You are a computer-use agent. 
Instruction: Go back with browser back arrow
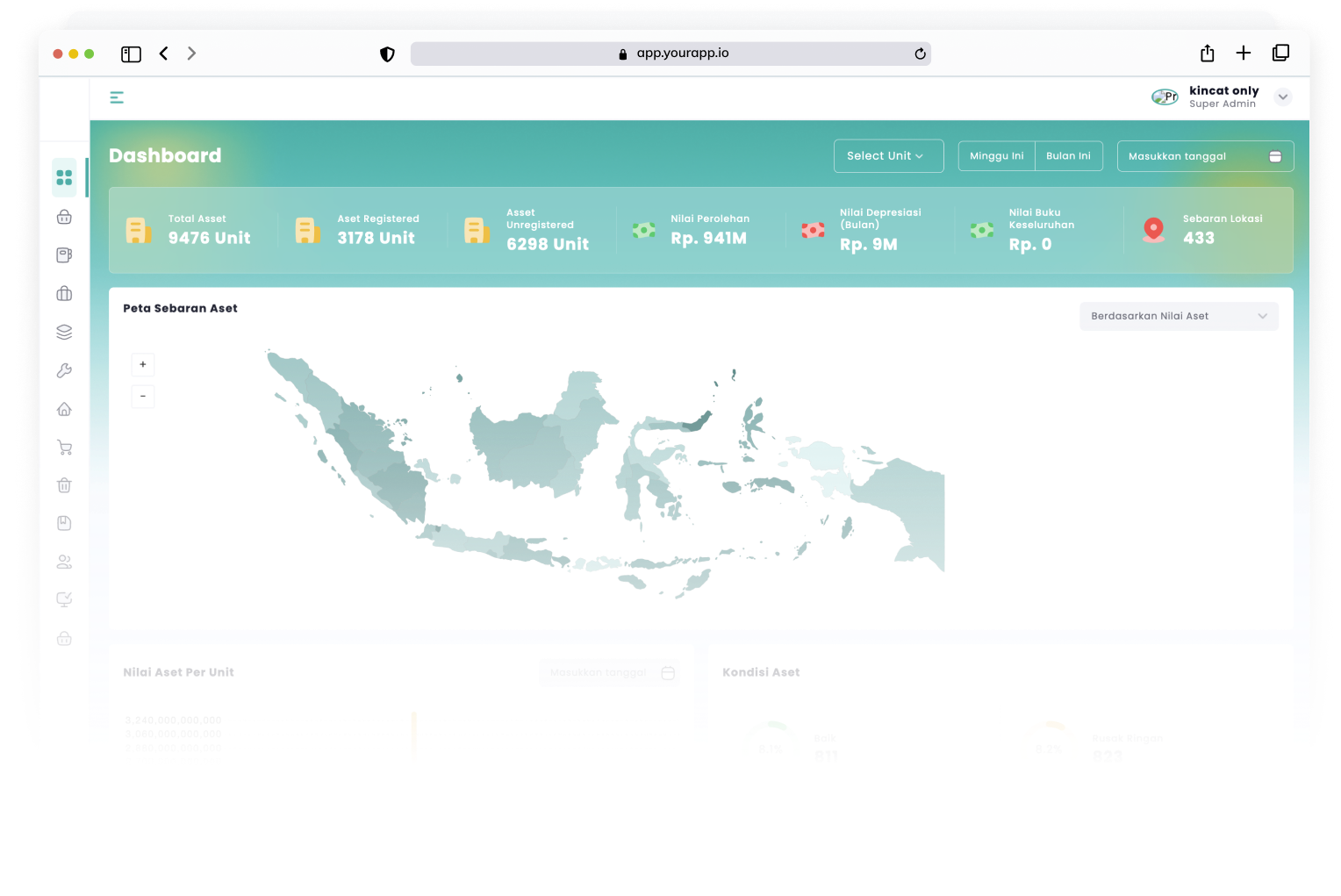click(163, 54)
